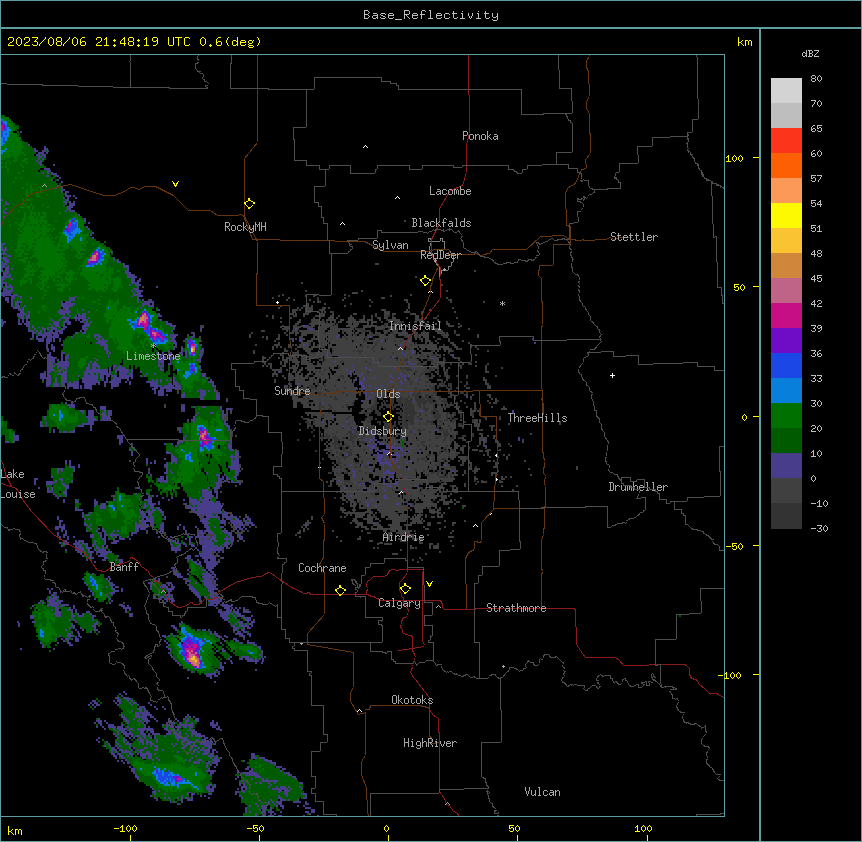
Task: Click the -30 dBZ legend value
Action: pos(819,528)
